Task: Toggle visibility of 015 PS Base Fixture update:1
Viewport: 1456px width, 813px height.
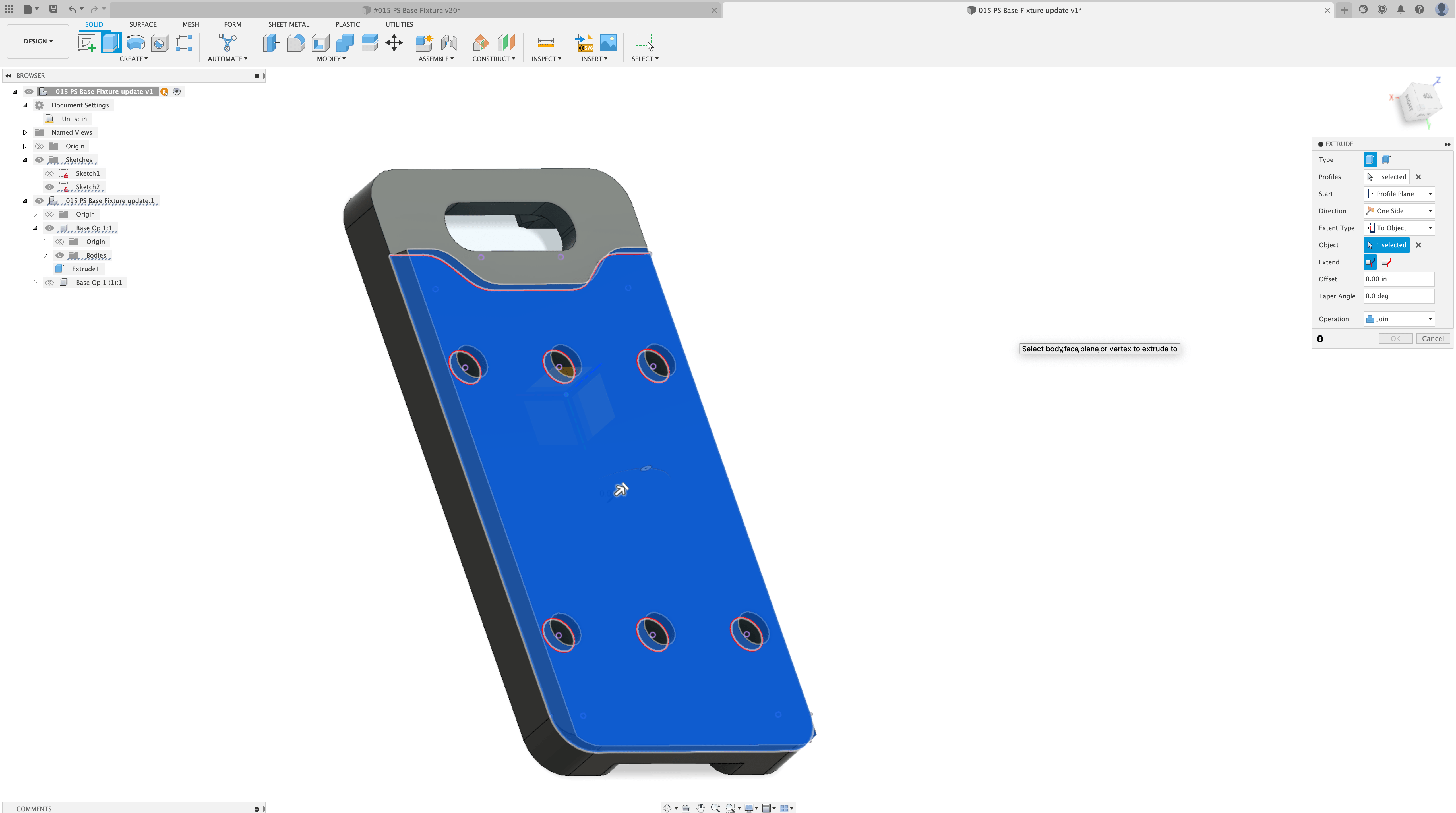Action: pyautogui.click(x=39, y=201)
